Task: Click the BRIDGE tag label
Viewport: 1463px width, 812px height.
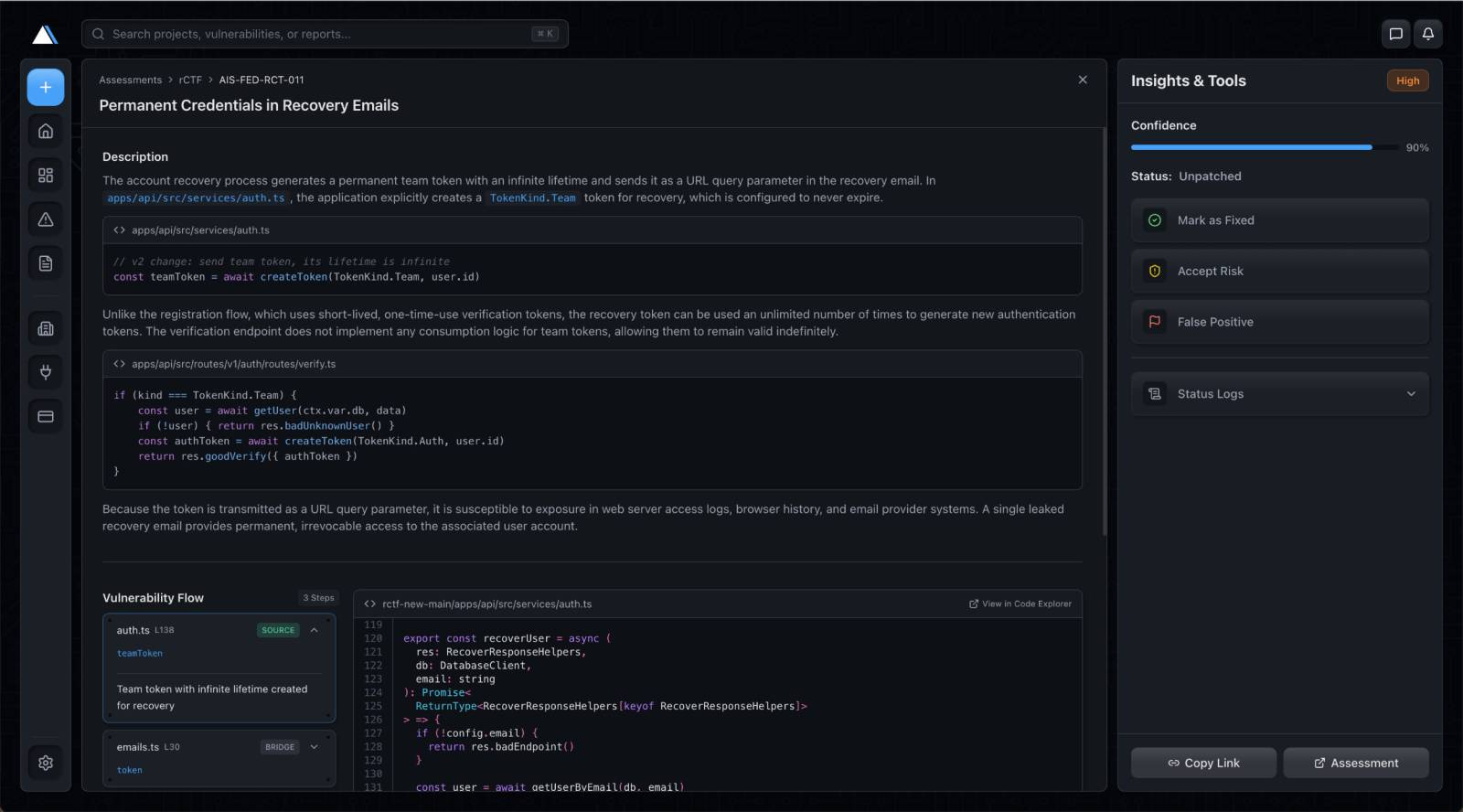Action: [280, 747]
